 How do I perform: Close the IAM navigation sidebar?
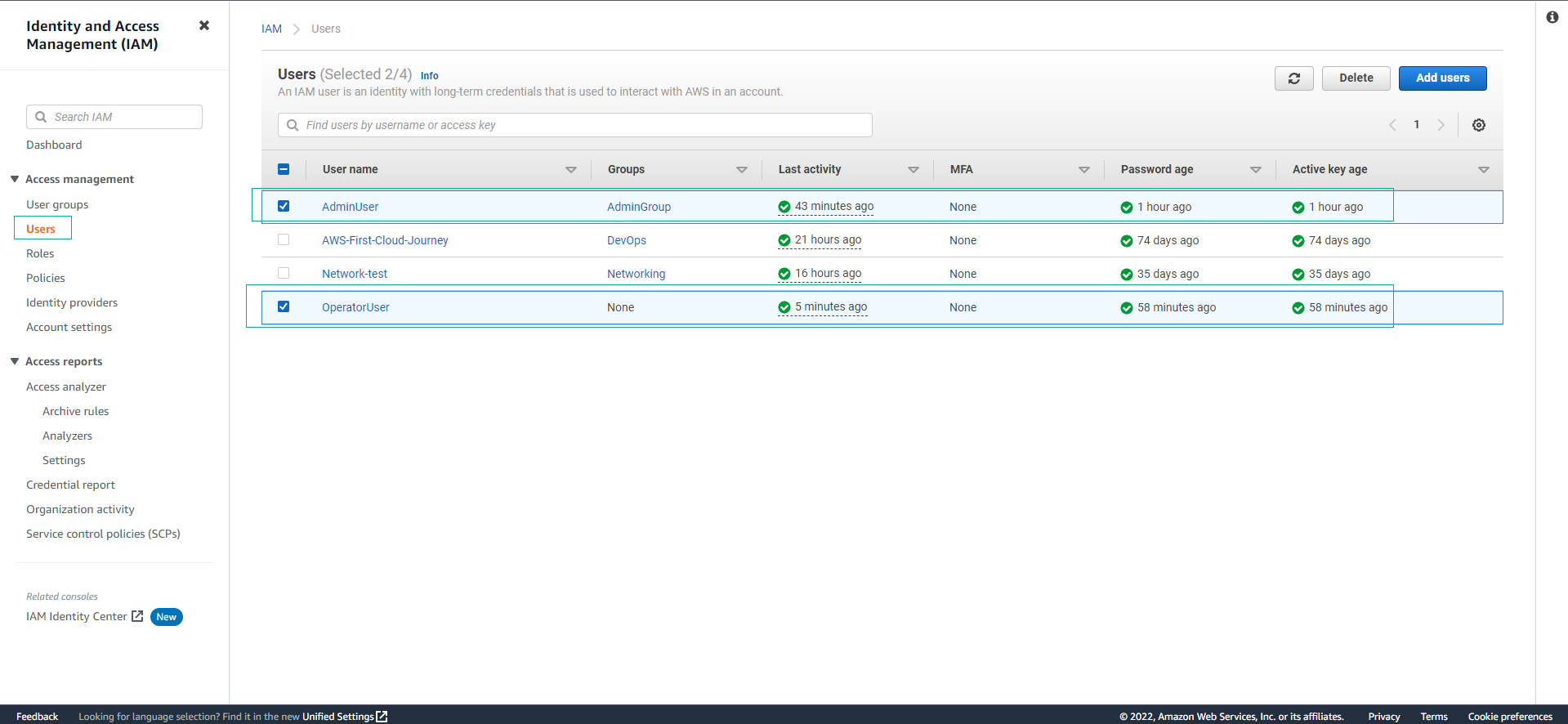coord(204,25)
